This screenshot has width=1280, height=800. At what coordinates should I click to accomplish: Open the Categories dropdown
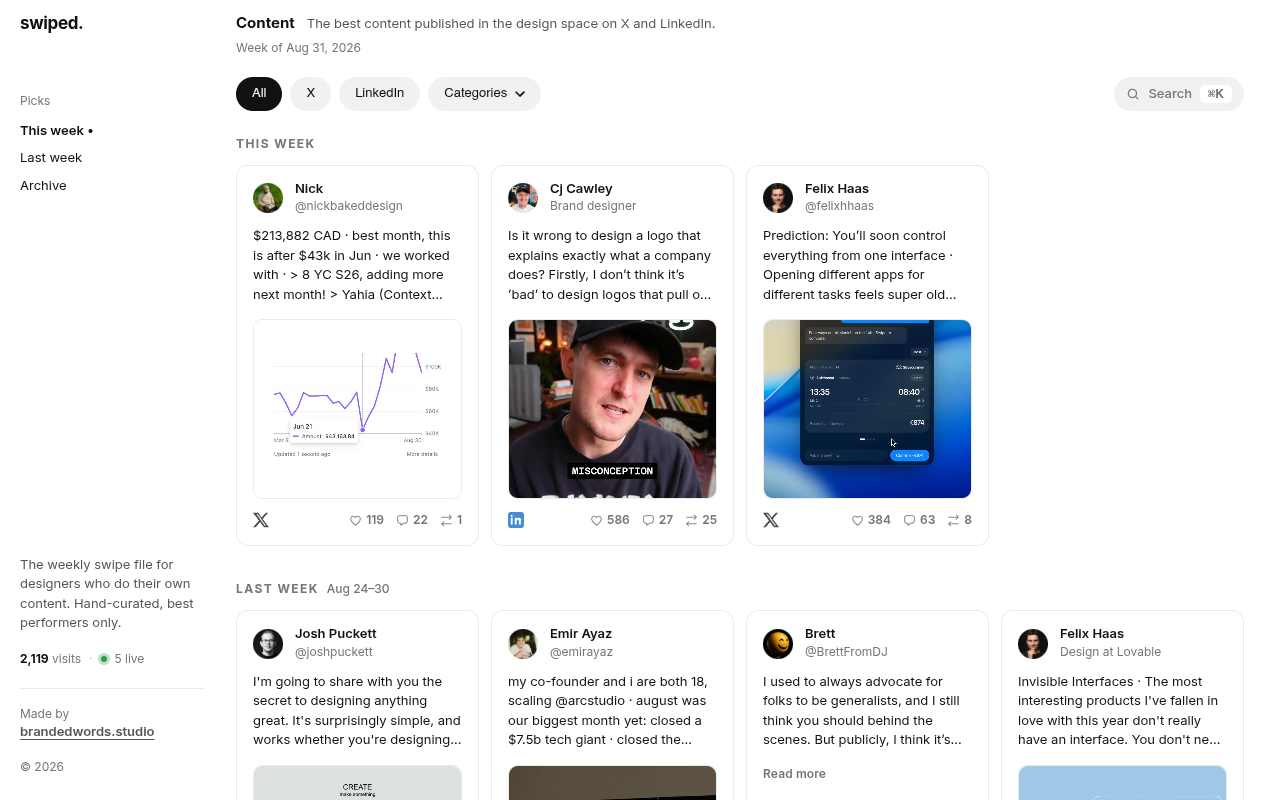[484, 94]
